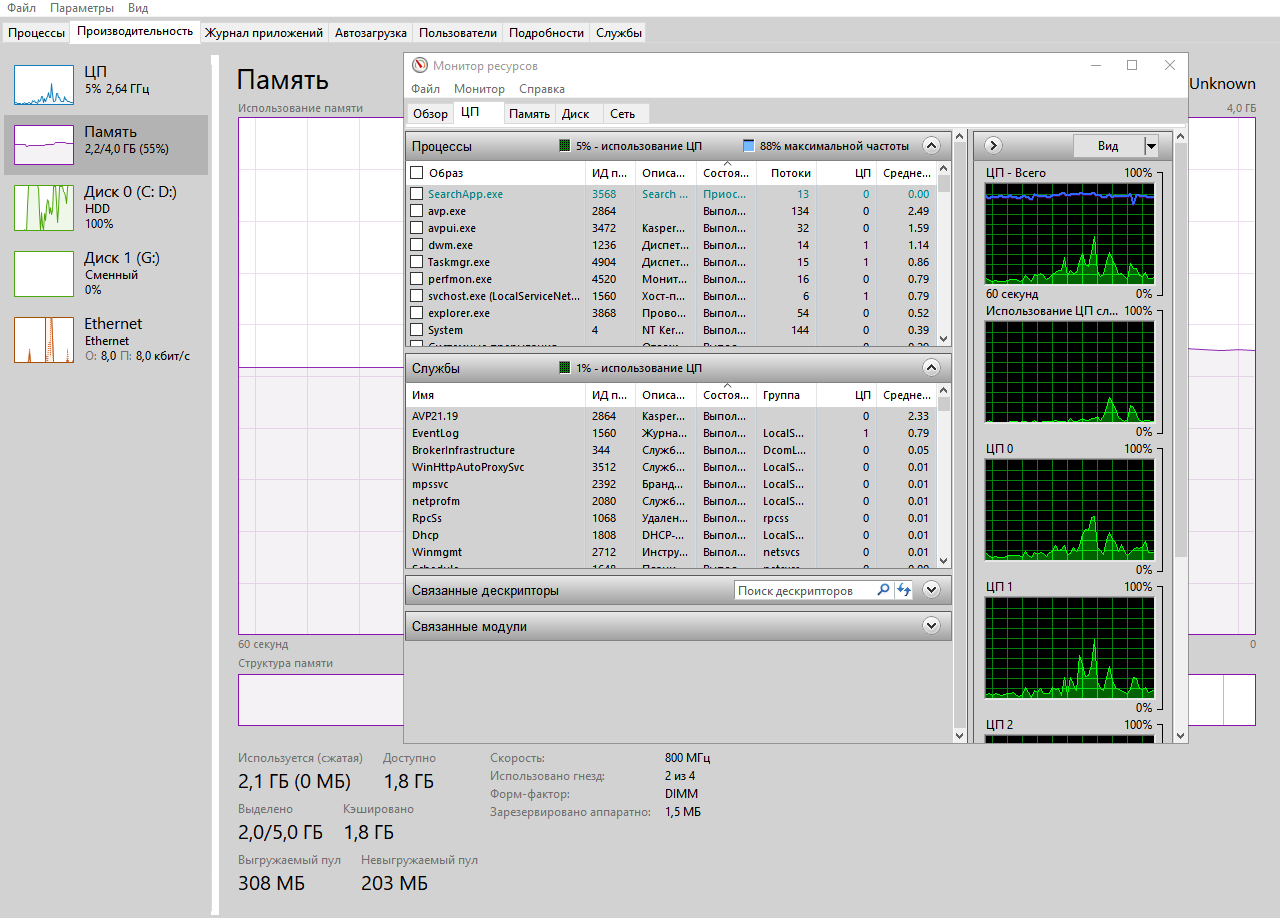Switch to the Обзор tab

click(x=431, y=114)
